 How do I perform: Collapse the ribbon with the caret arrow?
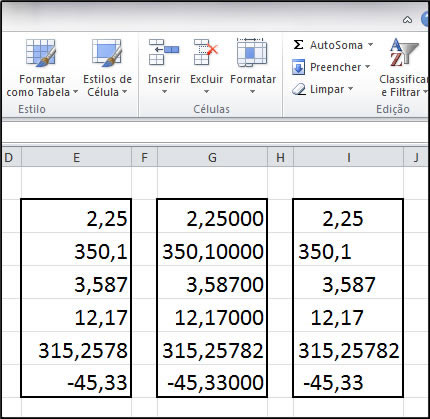coord(407,20)
